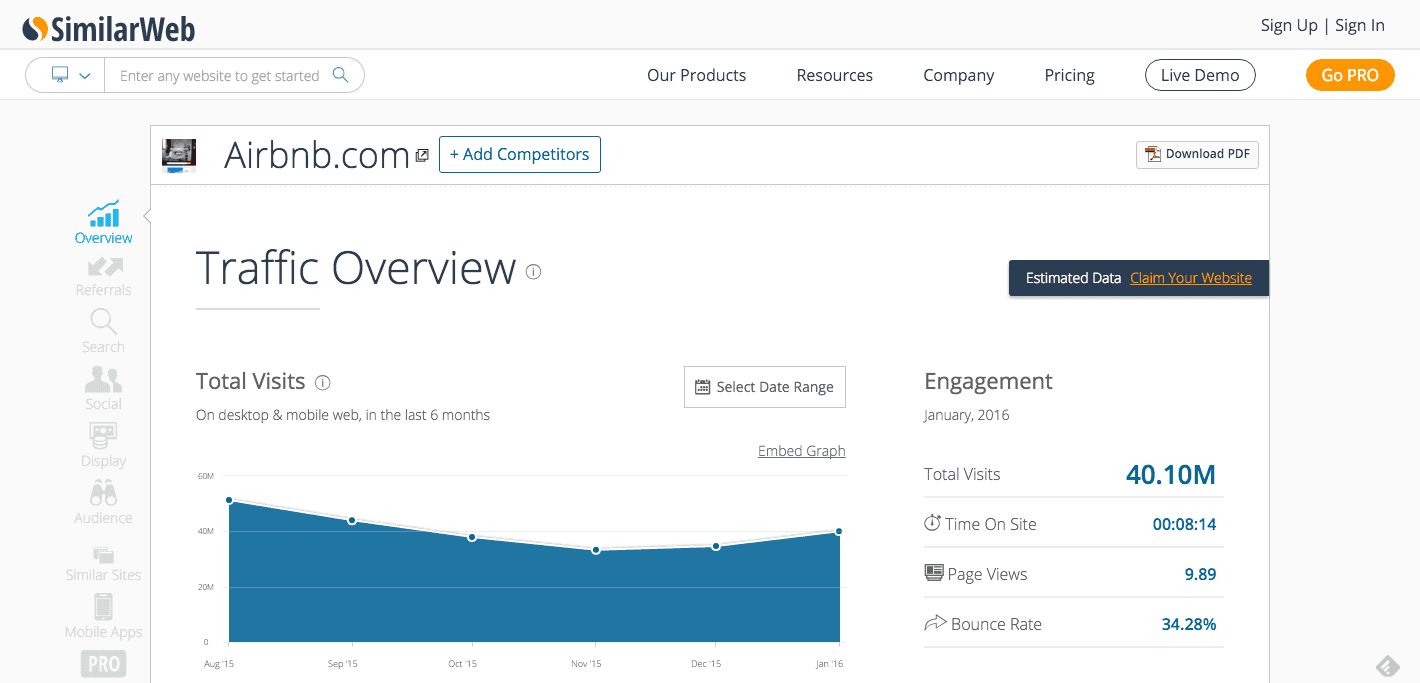Click the 34.28% bounce rate value
1420x683 pixels.
[1189, 624]
